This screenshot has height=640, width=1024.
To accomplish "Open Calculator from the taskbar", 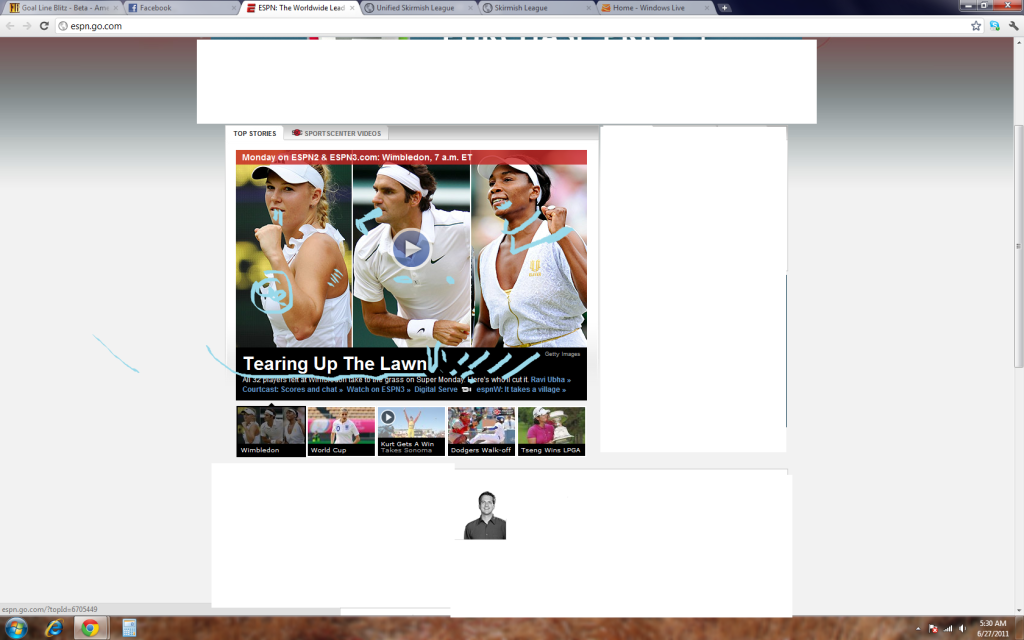I will 129,628.
